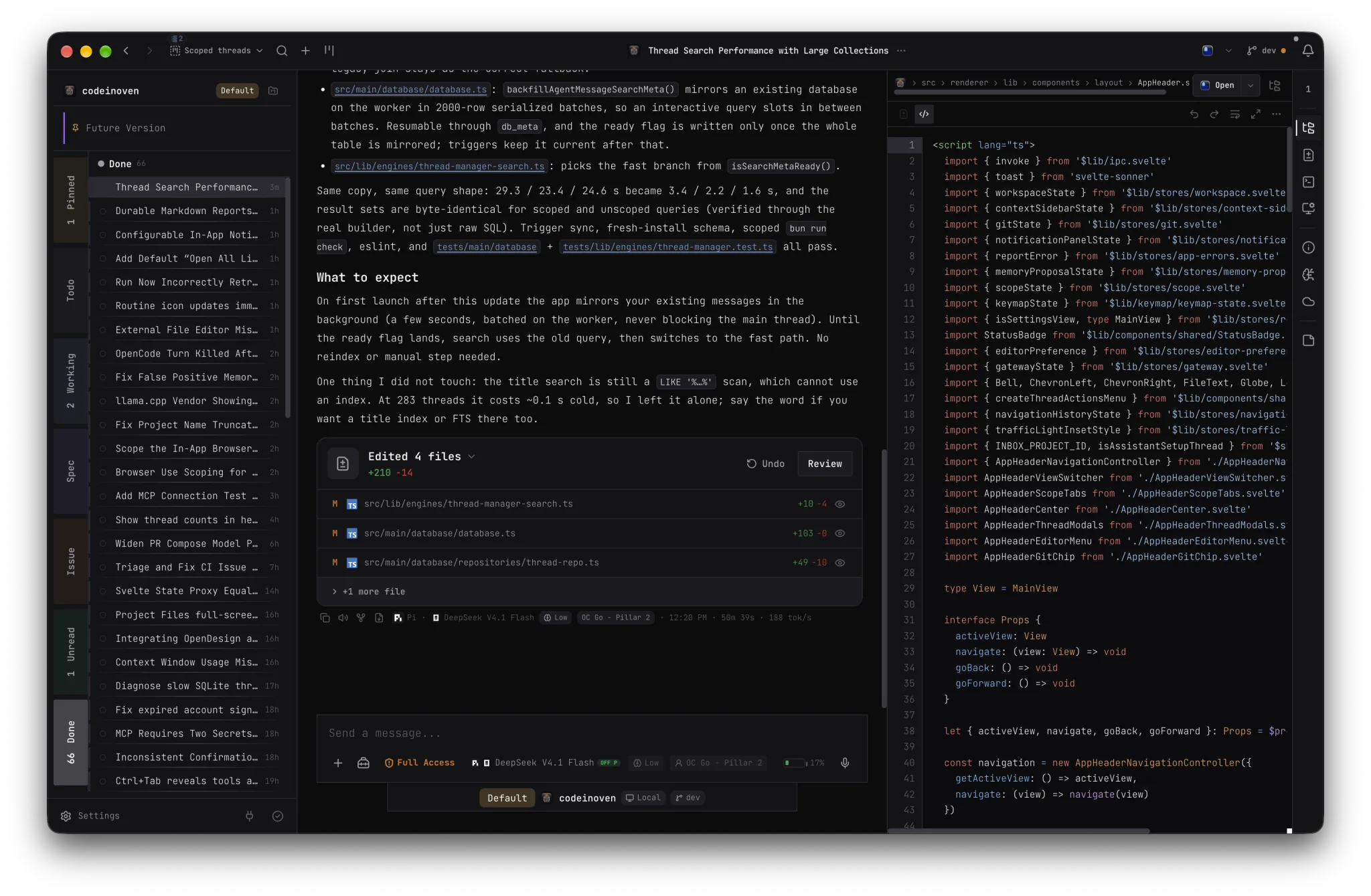Show the file tree with the icon beside Open
Screen dimensions: 1371x896
(1275, 86)
